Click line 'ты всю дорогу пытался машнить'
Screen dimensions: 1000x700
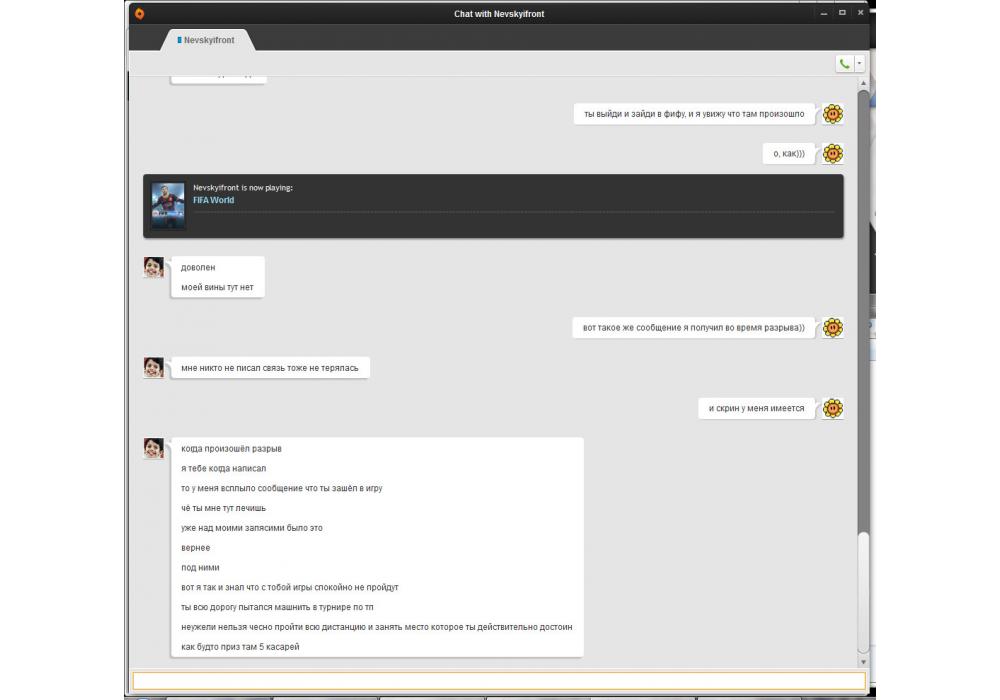(x=277, y=607)
